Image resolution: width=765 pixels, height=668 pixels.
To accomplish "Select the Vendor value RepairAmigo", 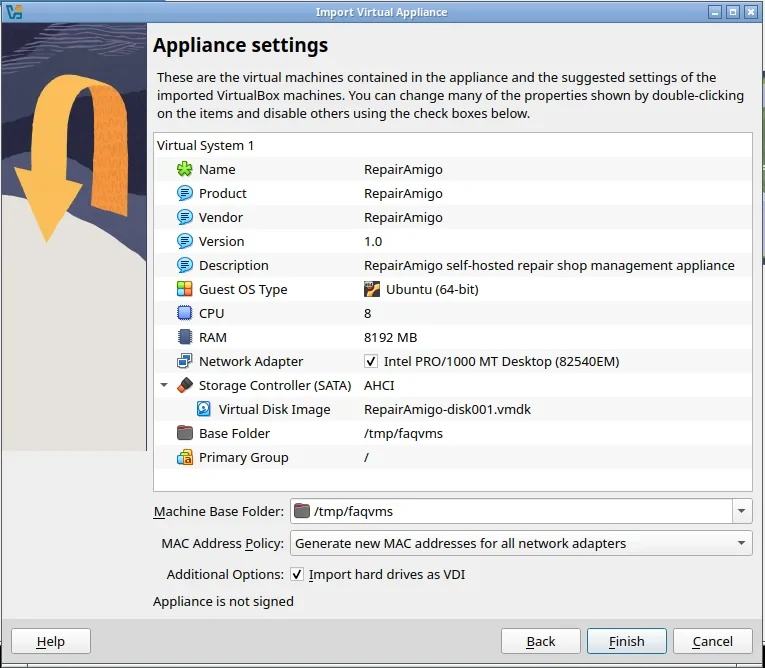I will click(403, 217).
